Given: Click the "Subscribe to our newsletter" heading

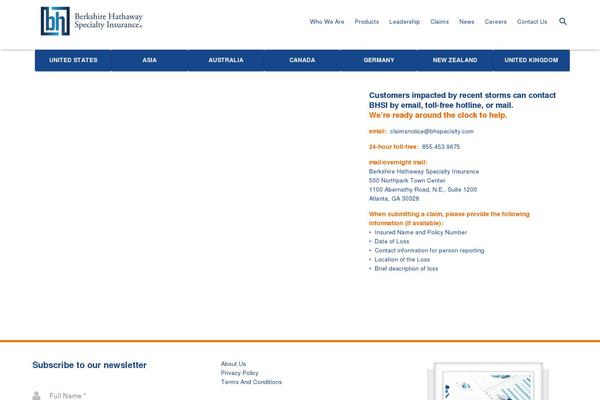Looking at the screenshot, I should (90, 365).
